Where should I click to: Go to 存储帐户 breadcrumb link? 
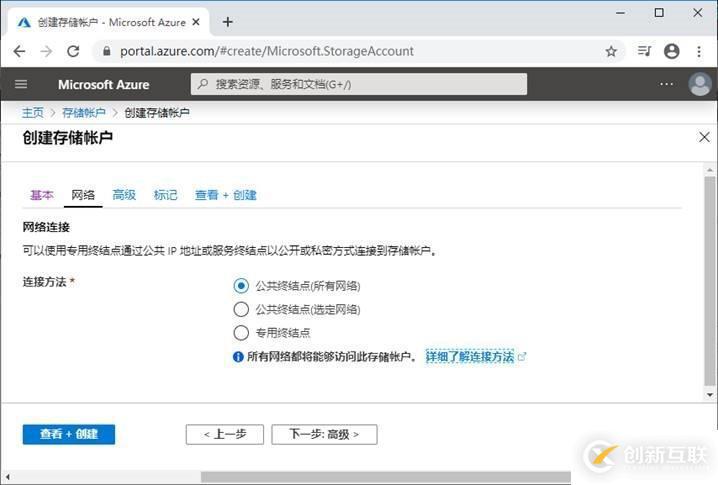tap(83, 113)
